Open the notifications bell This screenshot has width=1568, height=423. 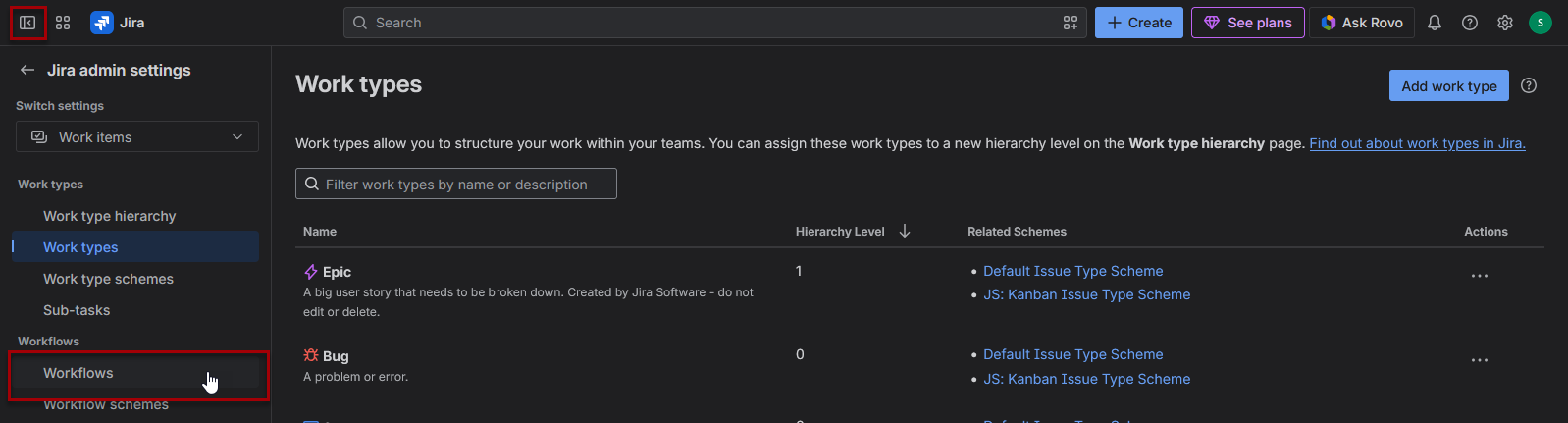click(x=1435, y=23)
